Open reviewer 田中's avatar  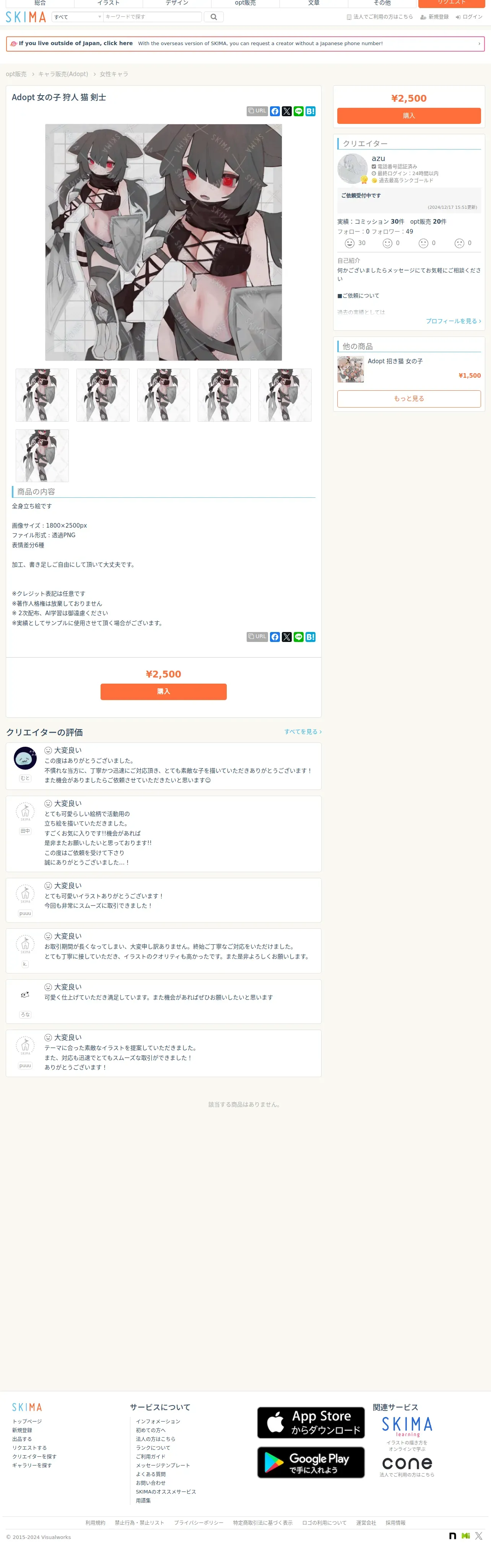pos(25,811)
